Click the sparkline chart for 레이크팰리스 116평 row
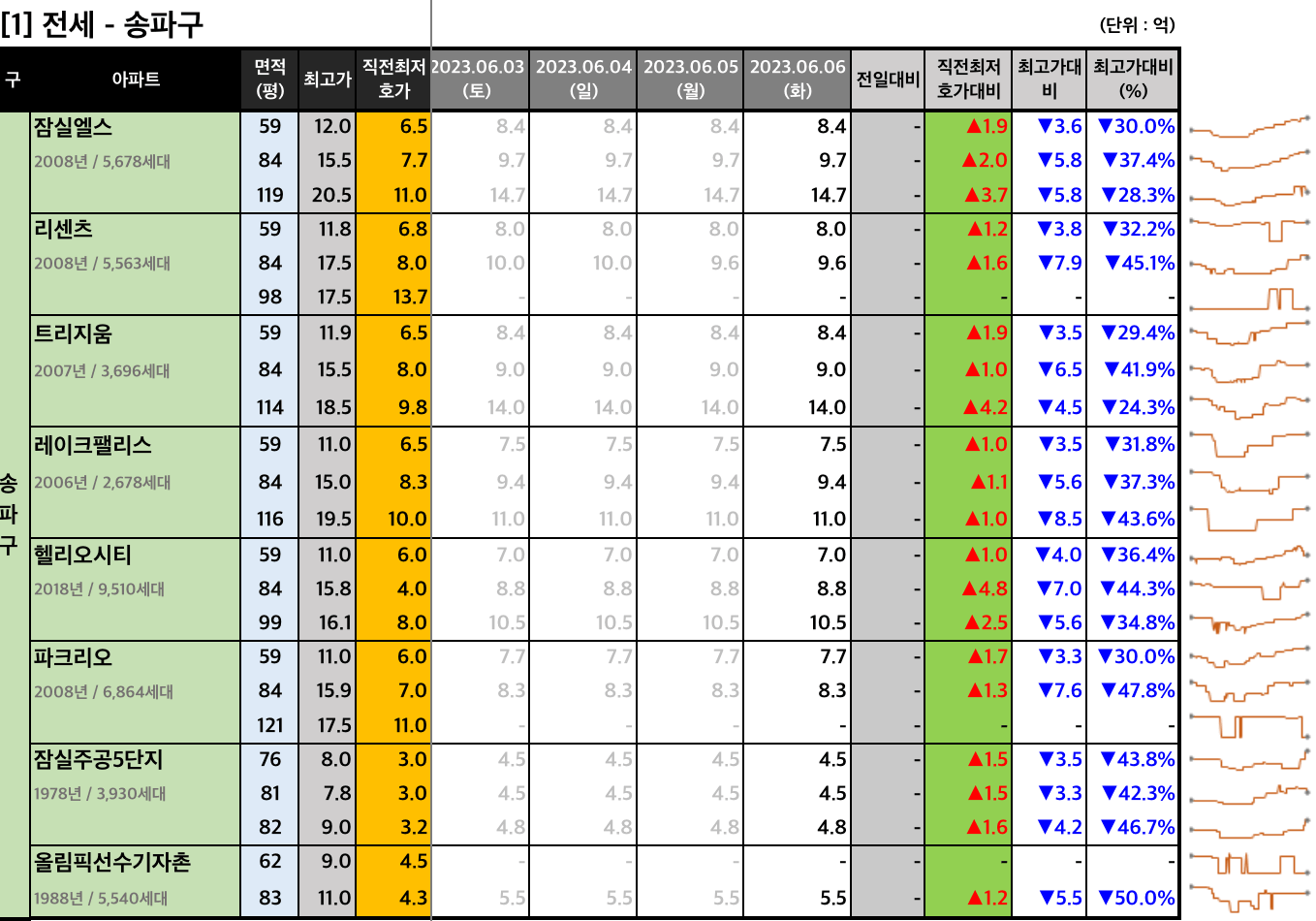 tap(1249, 519)
